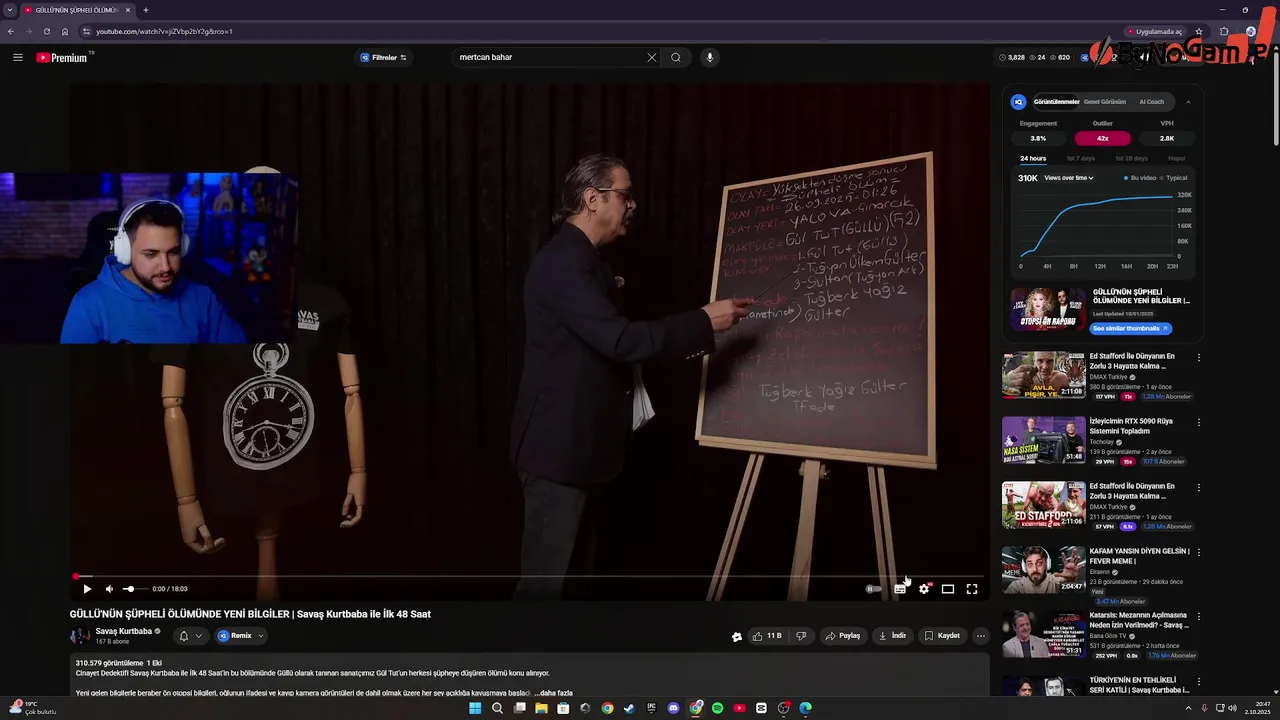Open Spotify from the taskbar
This screenshot has height=720, width=1280.
tap(717, 708)
